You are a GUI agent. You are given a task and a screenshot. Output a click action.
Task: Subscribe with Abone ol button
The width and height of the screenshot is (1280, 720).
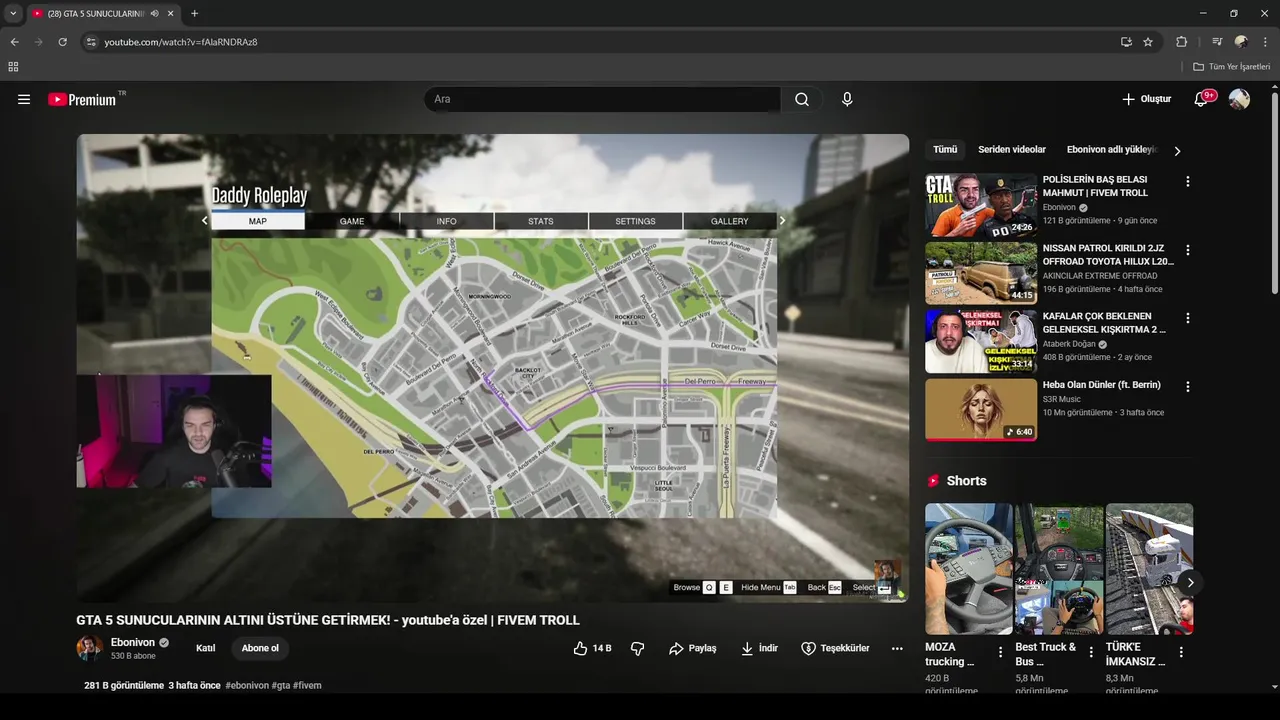[260, 648]
